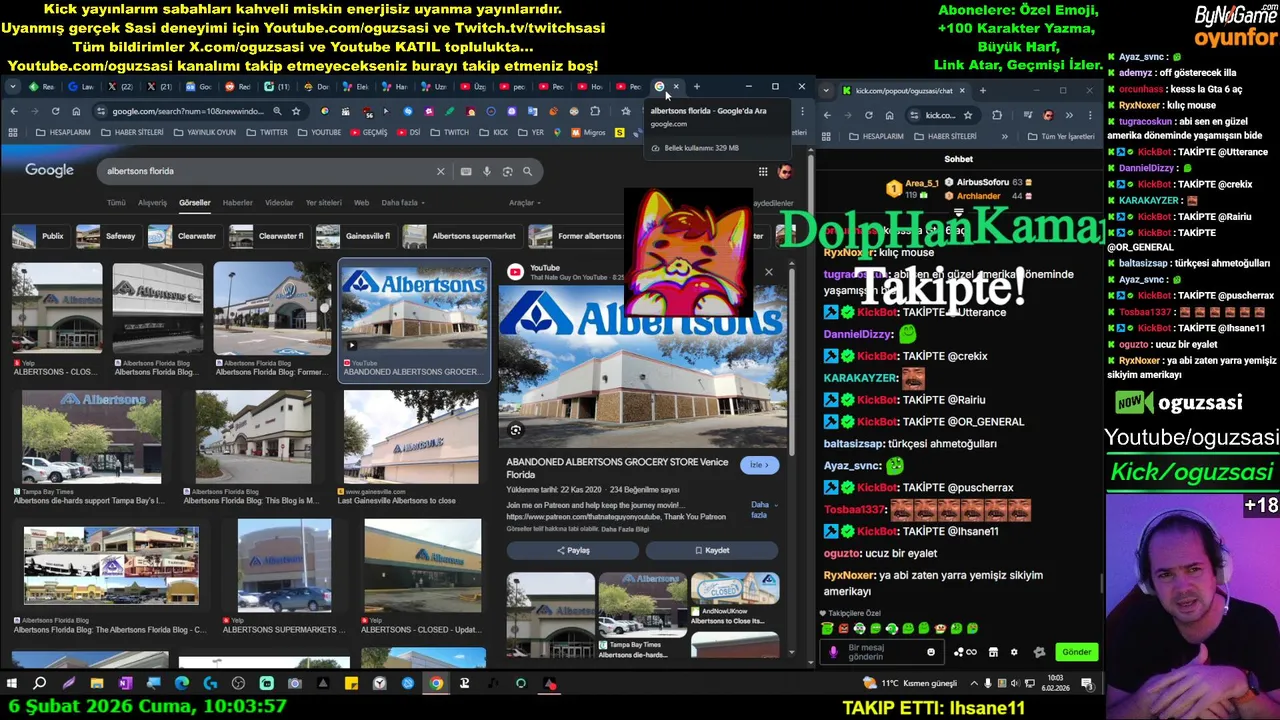Open Chrome extensions puzzle menu
The height and width of the screenshot is (720, 1280).
point(595,111)
